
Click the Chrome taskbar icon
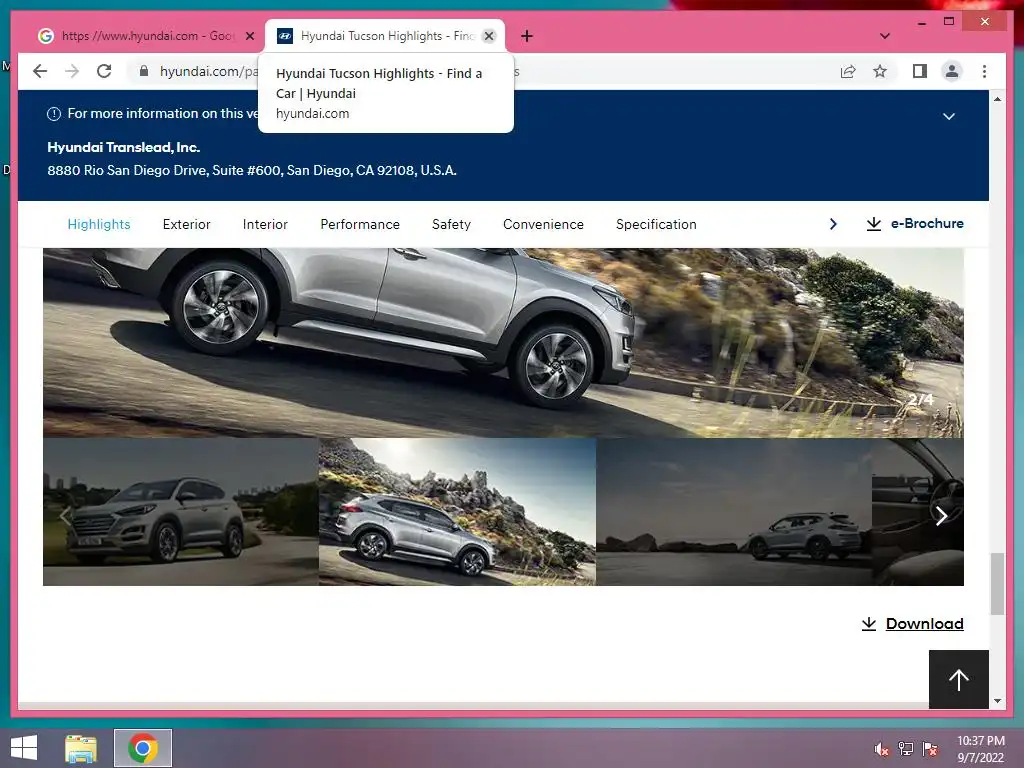point(143,748)
